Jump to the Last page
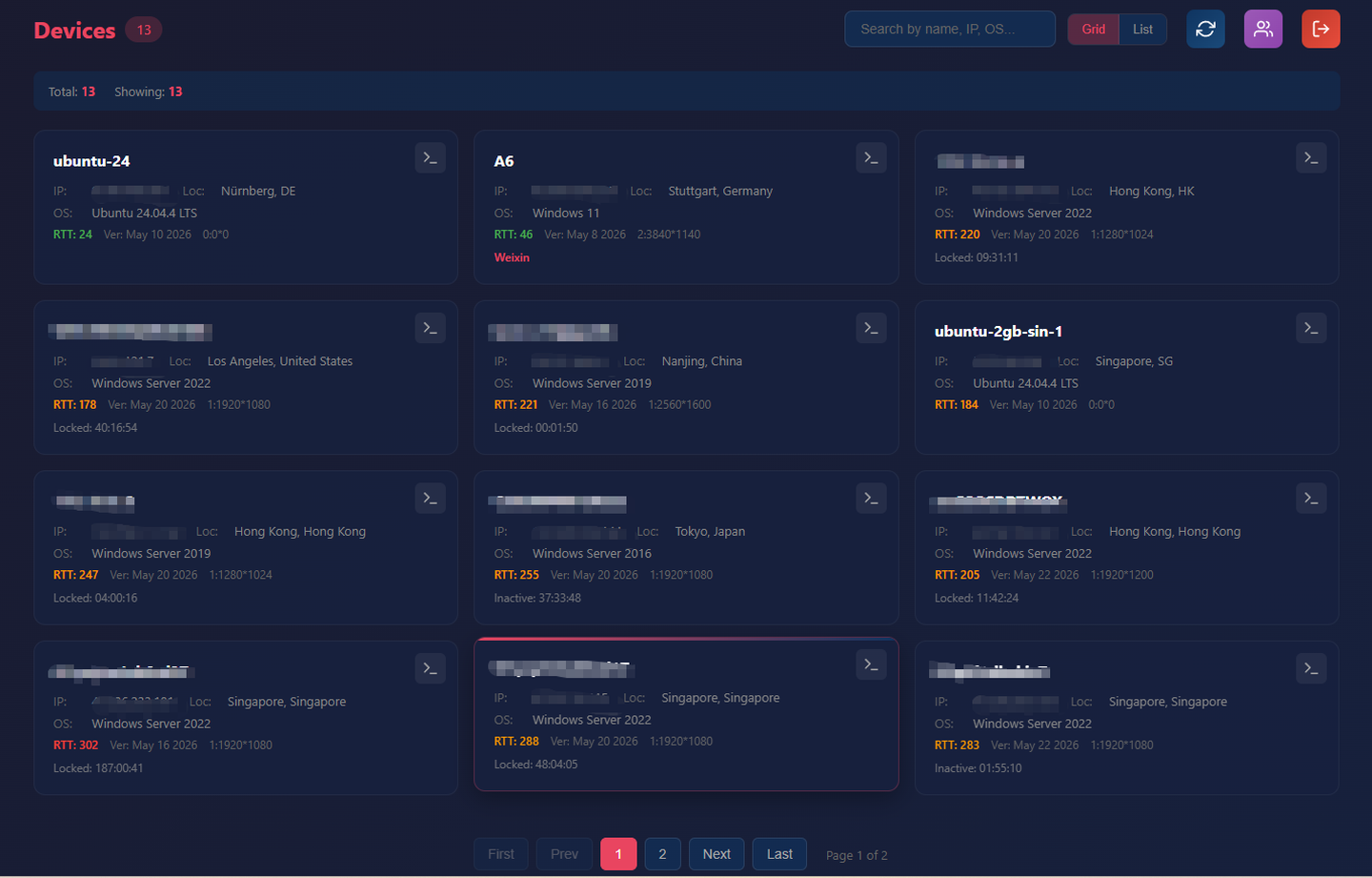Image resolution: width=1372 pixels, height=878 pixels. pos(779,854)
